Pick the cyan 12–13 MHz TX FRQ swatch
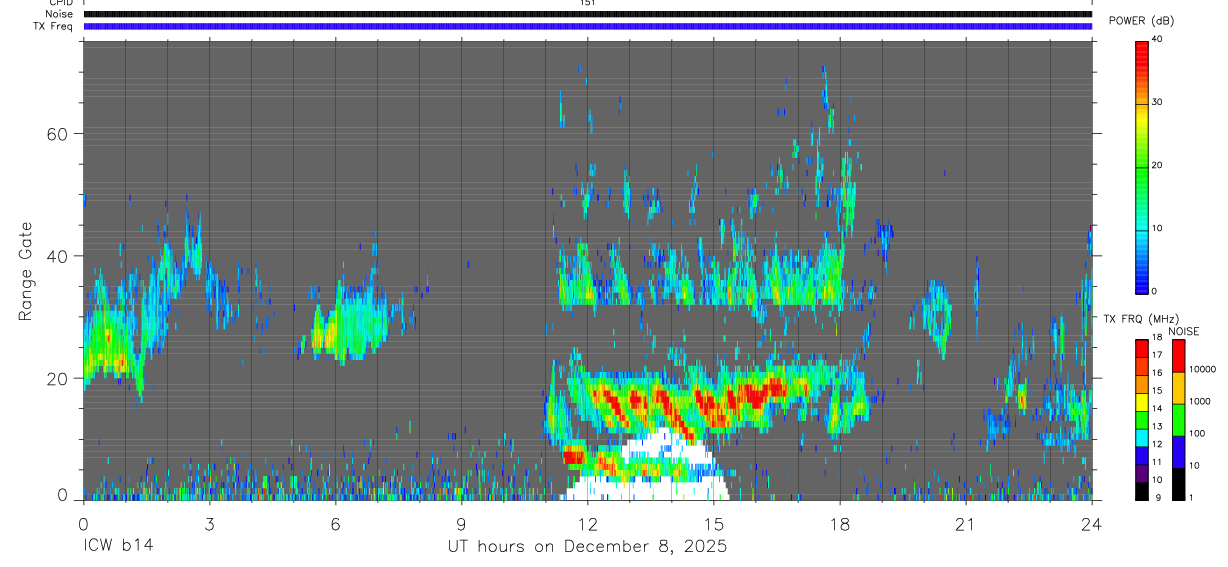The image size is (1228, 567). click(x=1142, y=437)
